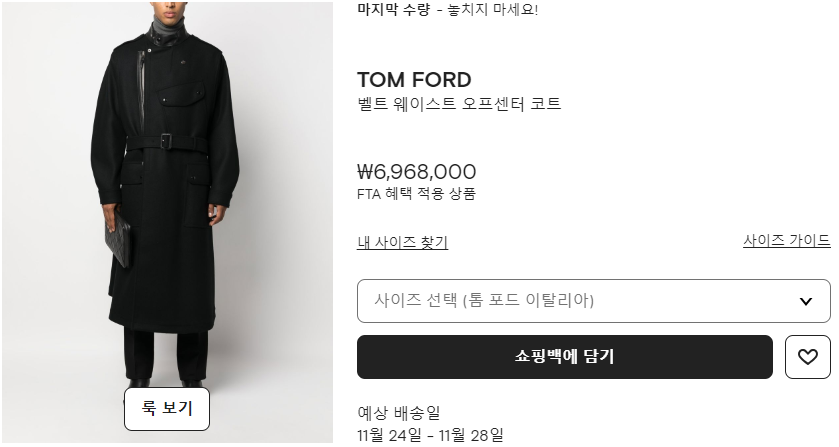839x447 pixels.
Task: Click the 쇼핑백에 담기 button
Action: 564,357
